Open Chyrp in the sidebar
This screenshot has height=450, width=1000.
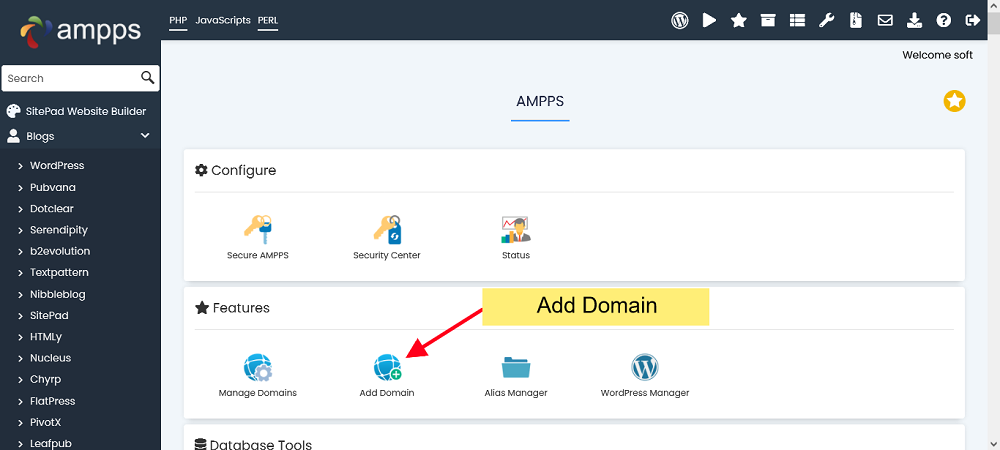[45, 379]
